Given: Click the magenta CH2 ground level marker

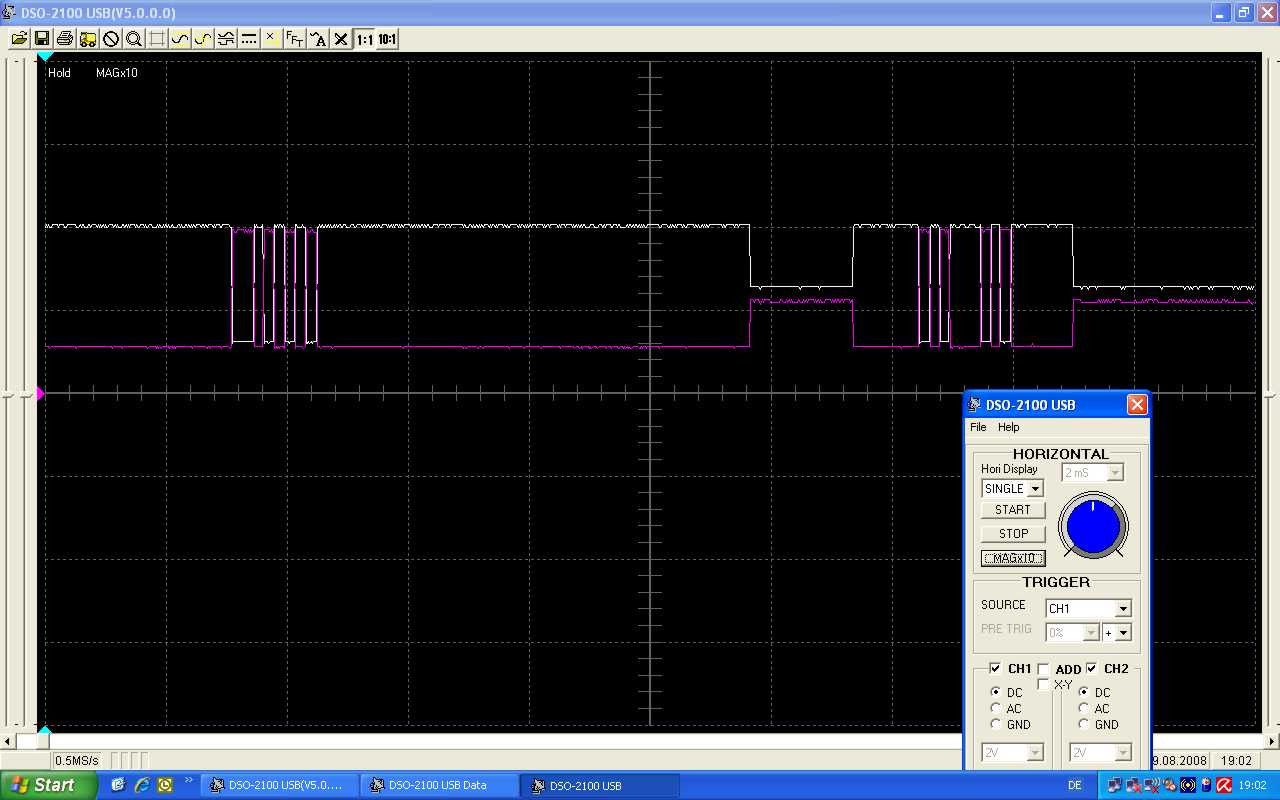Looking at the screenshot, I should click(x=41, y=394).
